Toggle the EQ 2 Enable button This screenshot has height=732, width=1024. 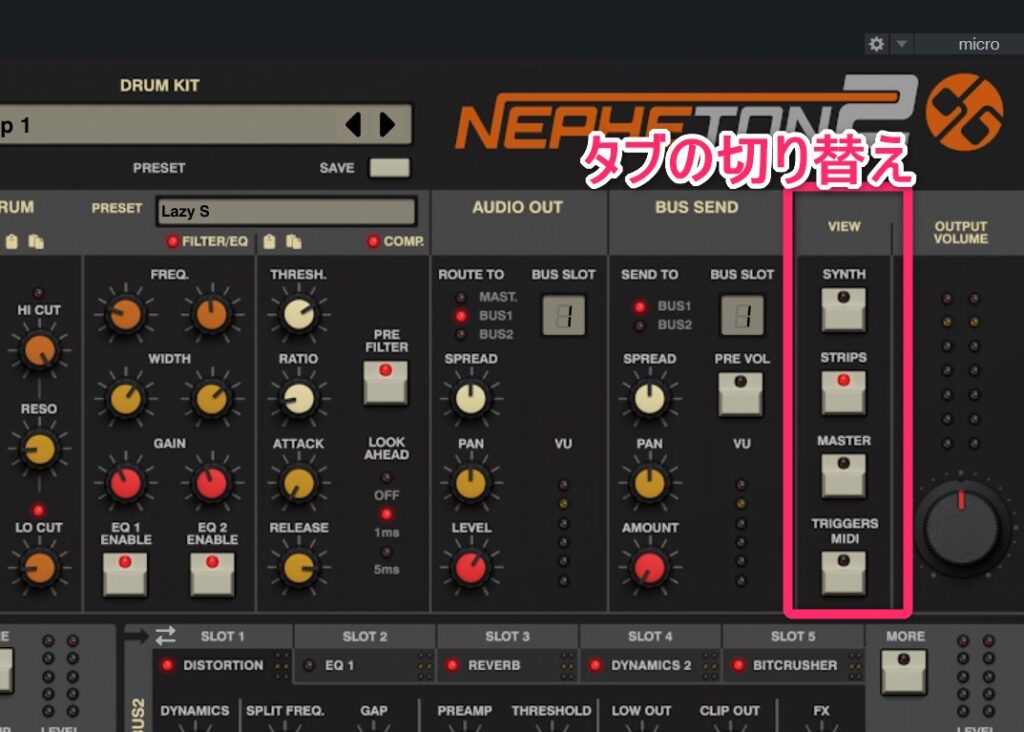coord(212,573)
